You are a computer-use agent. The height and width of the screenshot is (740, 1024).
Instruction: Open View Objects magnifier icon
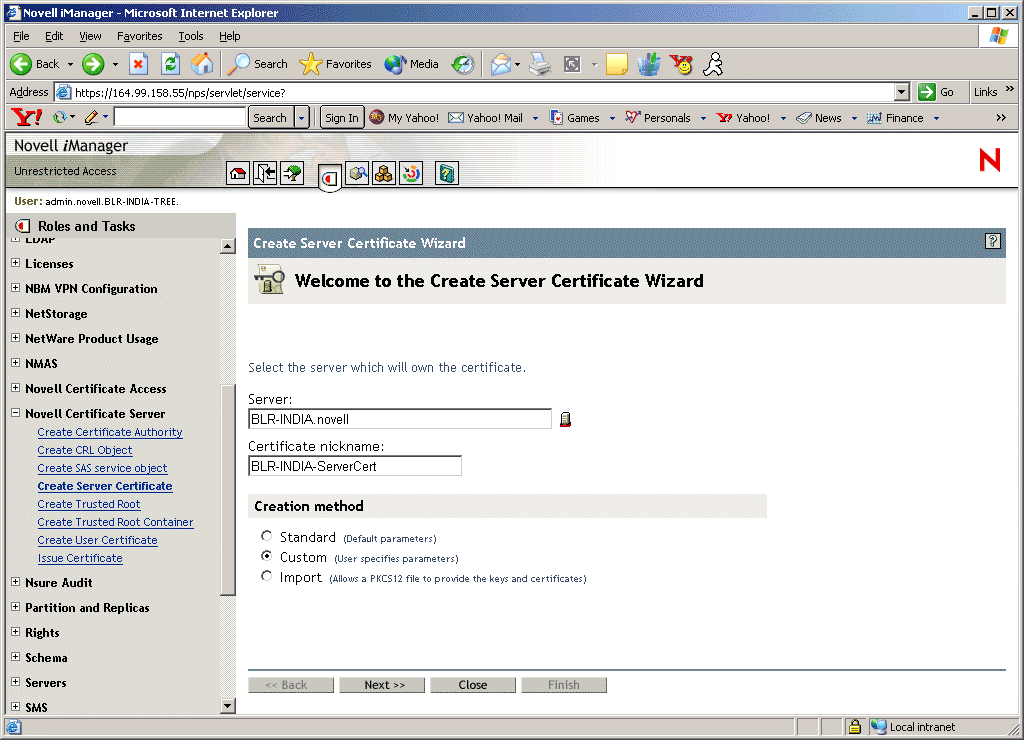[x=357, y=174]
